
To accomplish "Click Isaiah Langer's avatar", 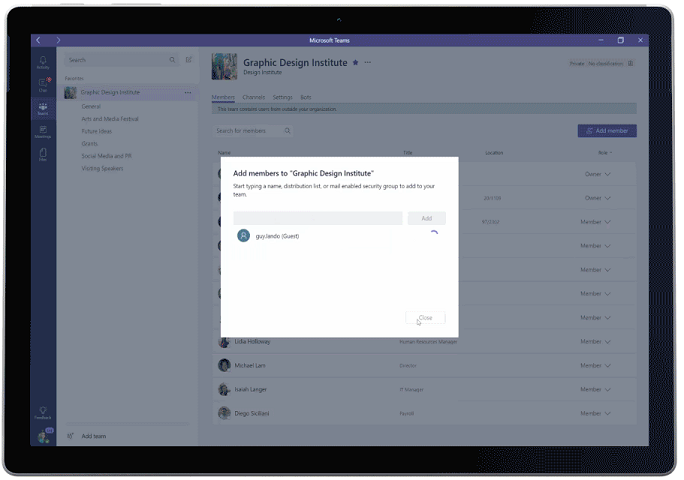I will pyautogui.click(x=224, y=389).
